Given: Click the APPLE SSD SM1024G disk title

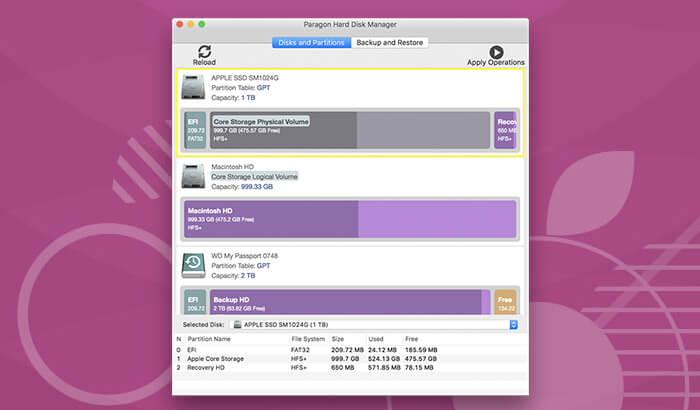Looking at the screenshot, I should coord(245,78).
